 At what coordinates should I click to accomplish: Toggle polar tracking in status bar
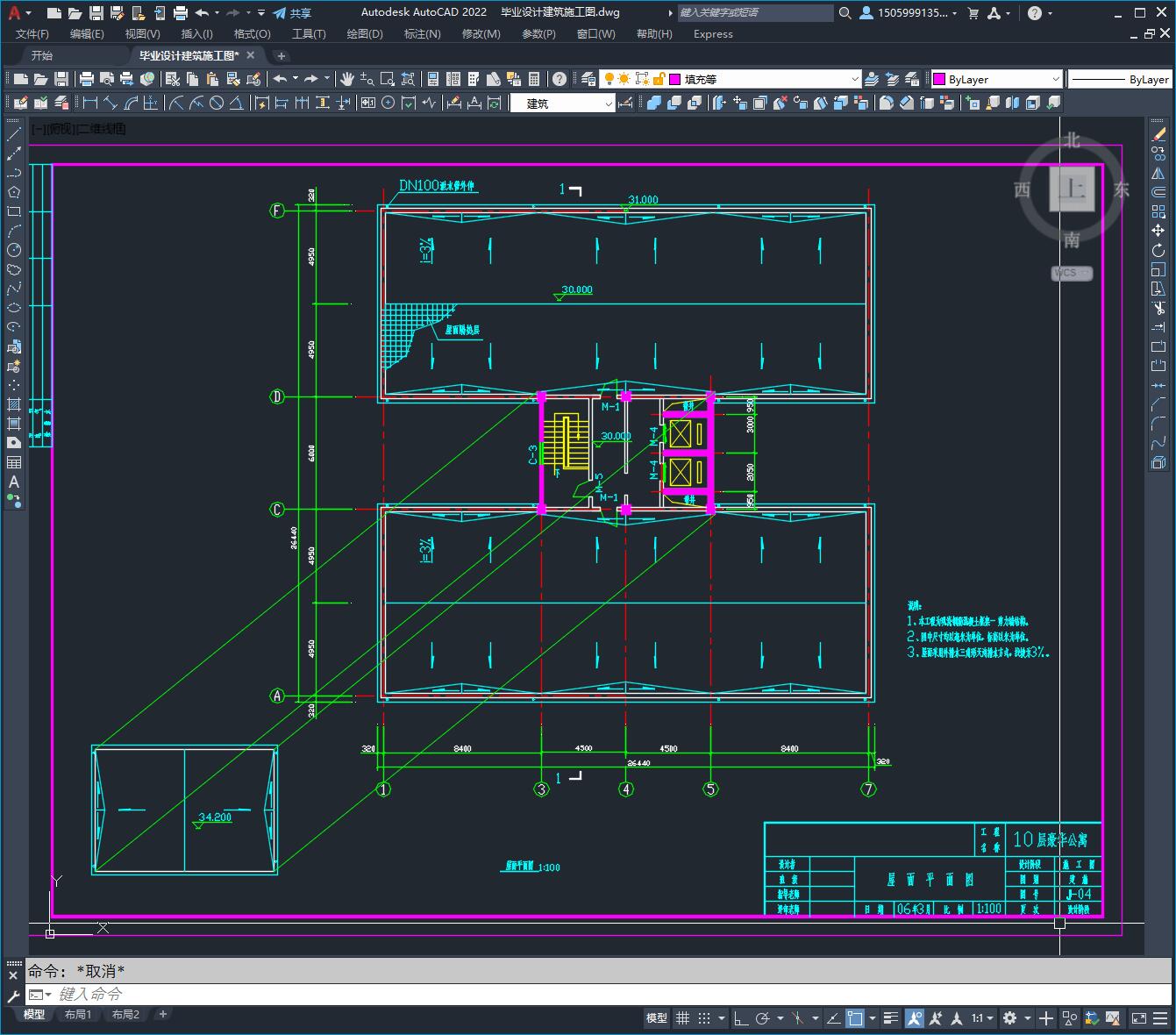pyautogui.click(x=762, y=1018)
